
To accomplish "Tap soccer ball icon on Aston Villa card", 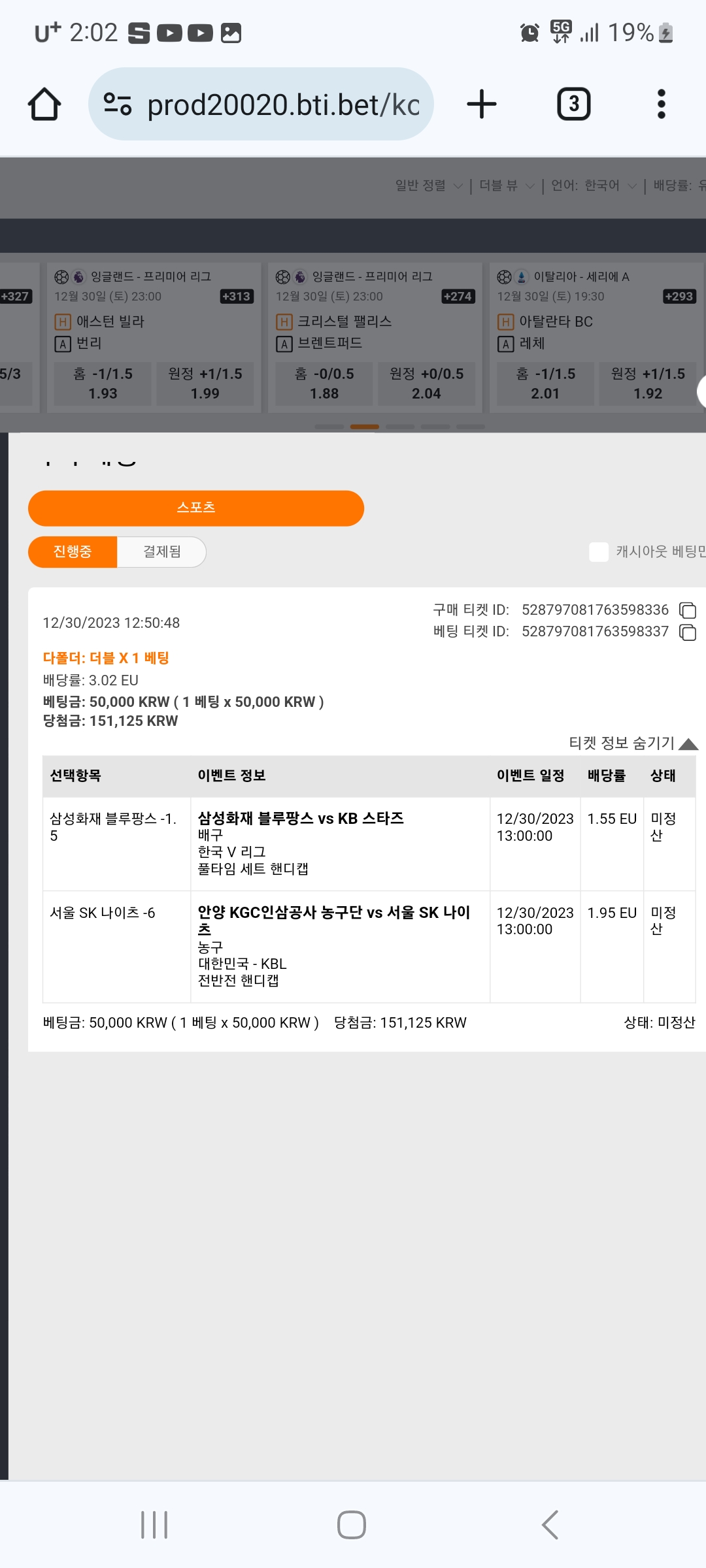I will point(61,277).
